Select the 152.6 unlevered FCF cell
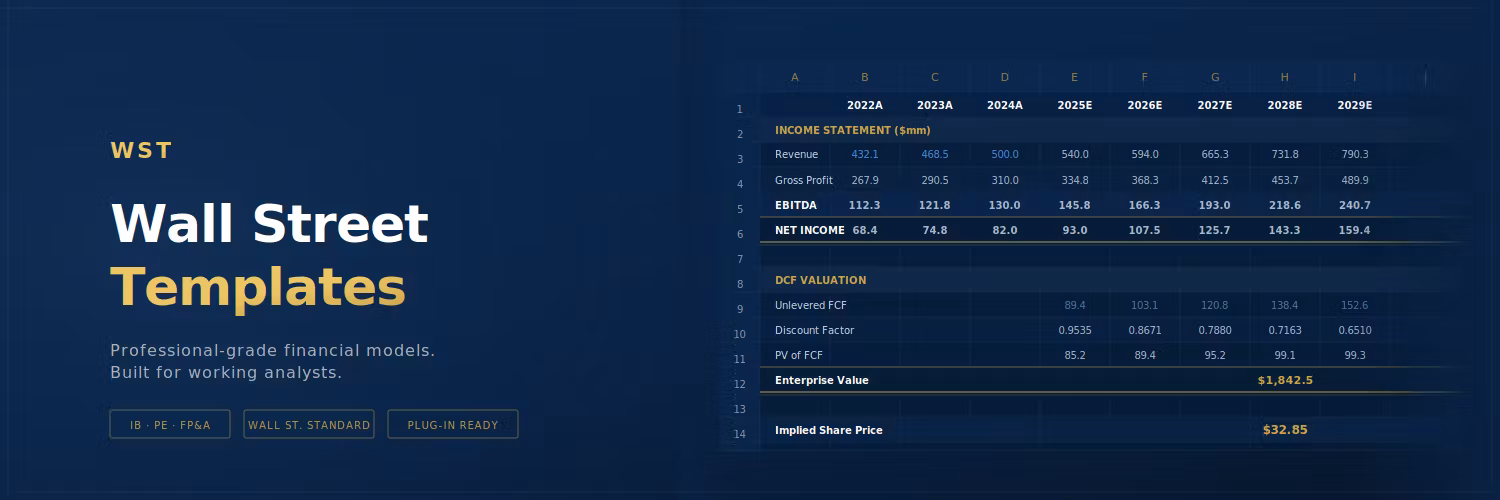The width and height of the screenshot is (1500, 500). pos(1355,305)
